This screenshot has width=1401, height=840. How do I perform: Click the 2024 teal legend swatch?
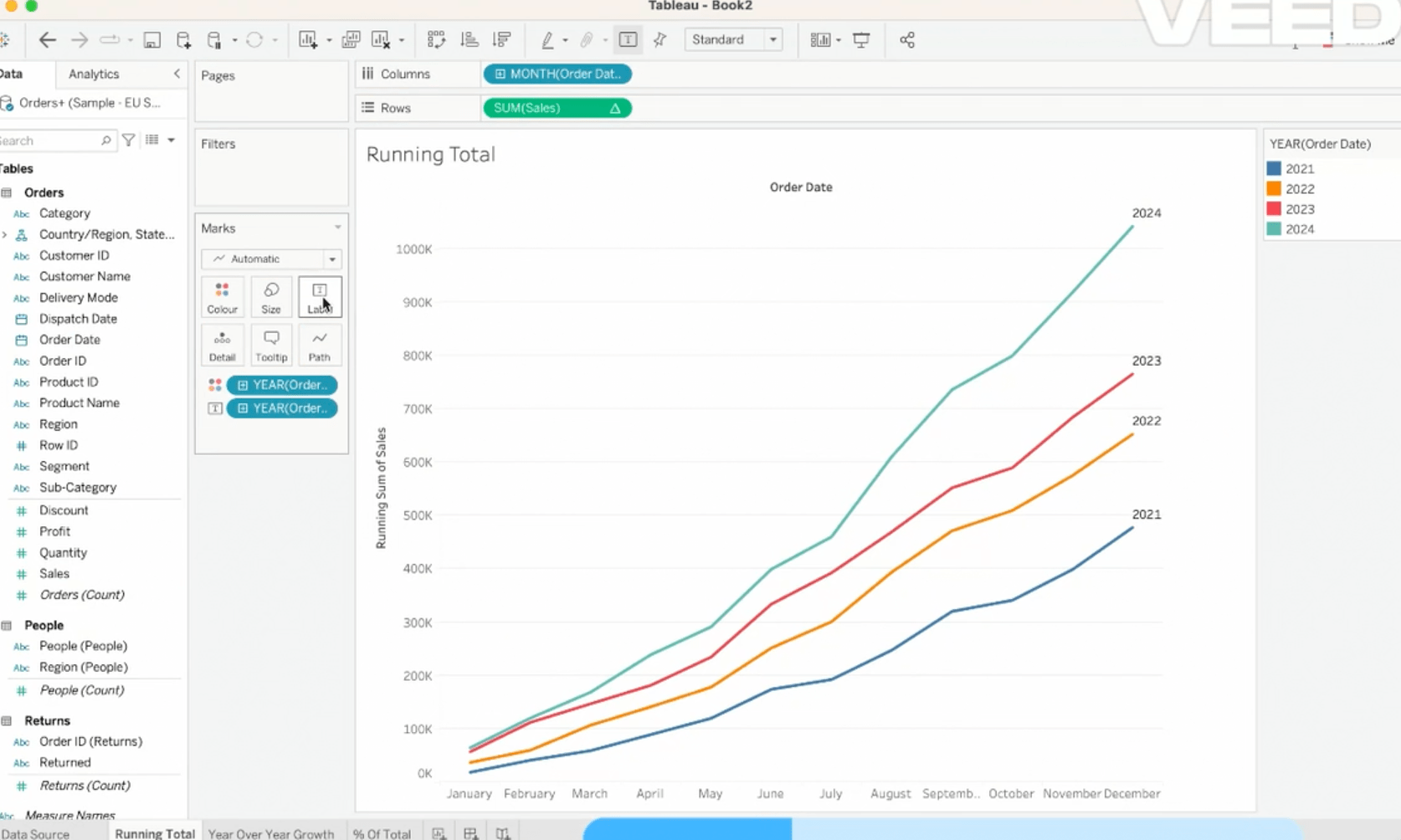tap(1274, 229)
